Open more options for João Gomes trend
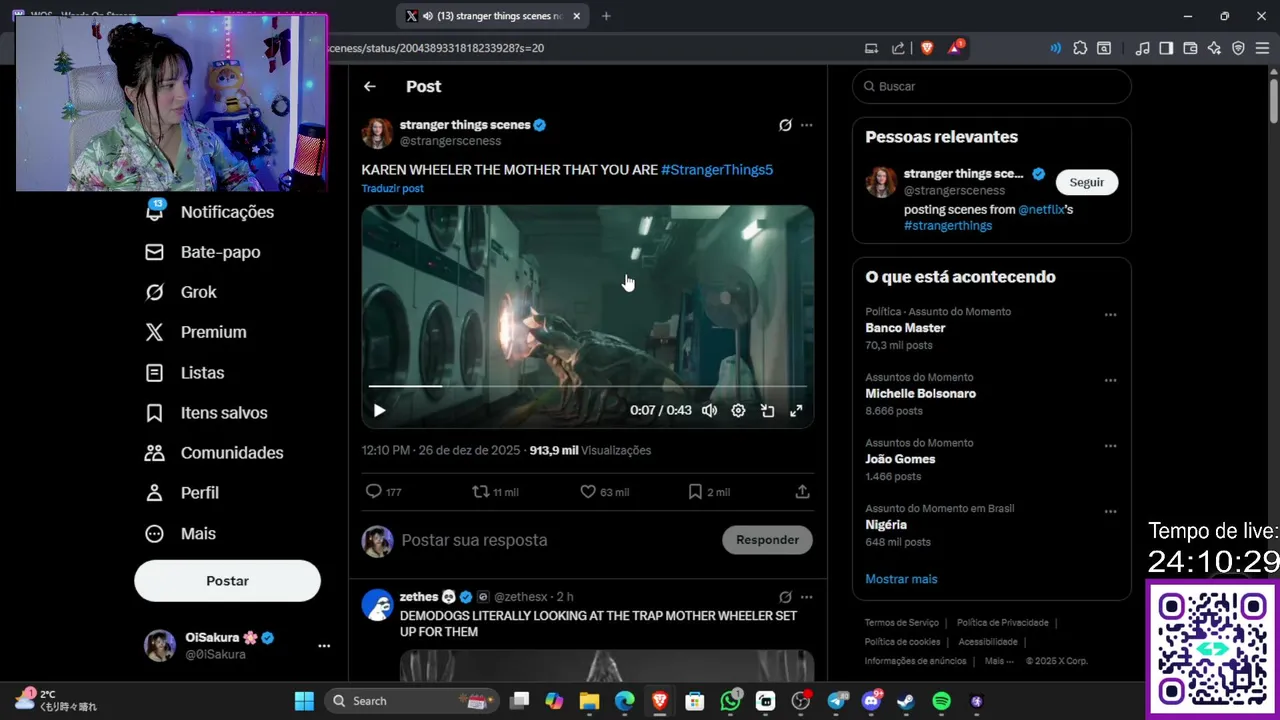Image resolution: width=1280 pixels, height=720 pixels. pyautogui.click(x=1110, y=446)
